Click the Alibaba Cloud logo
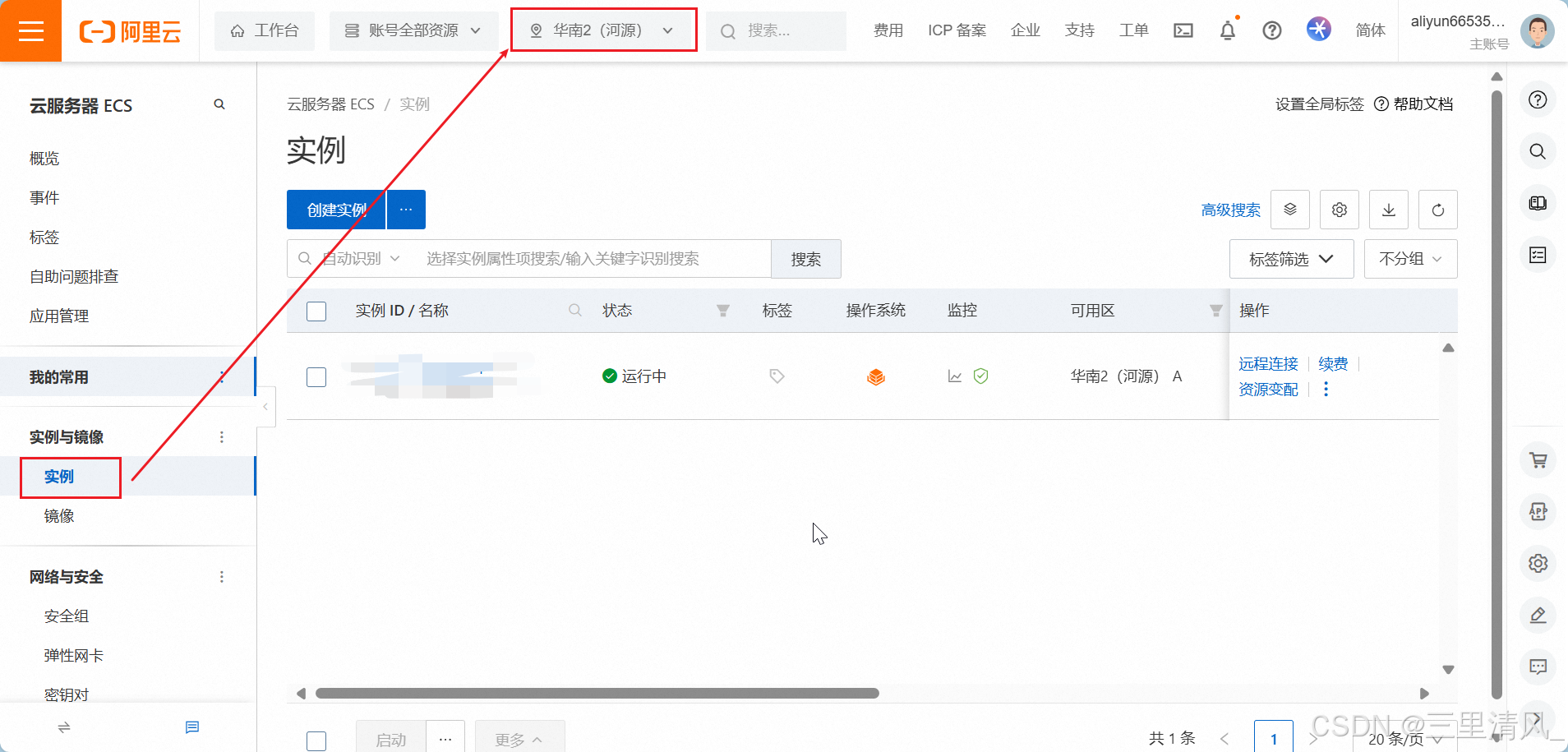 130,31
